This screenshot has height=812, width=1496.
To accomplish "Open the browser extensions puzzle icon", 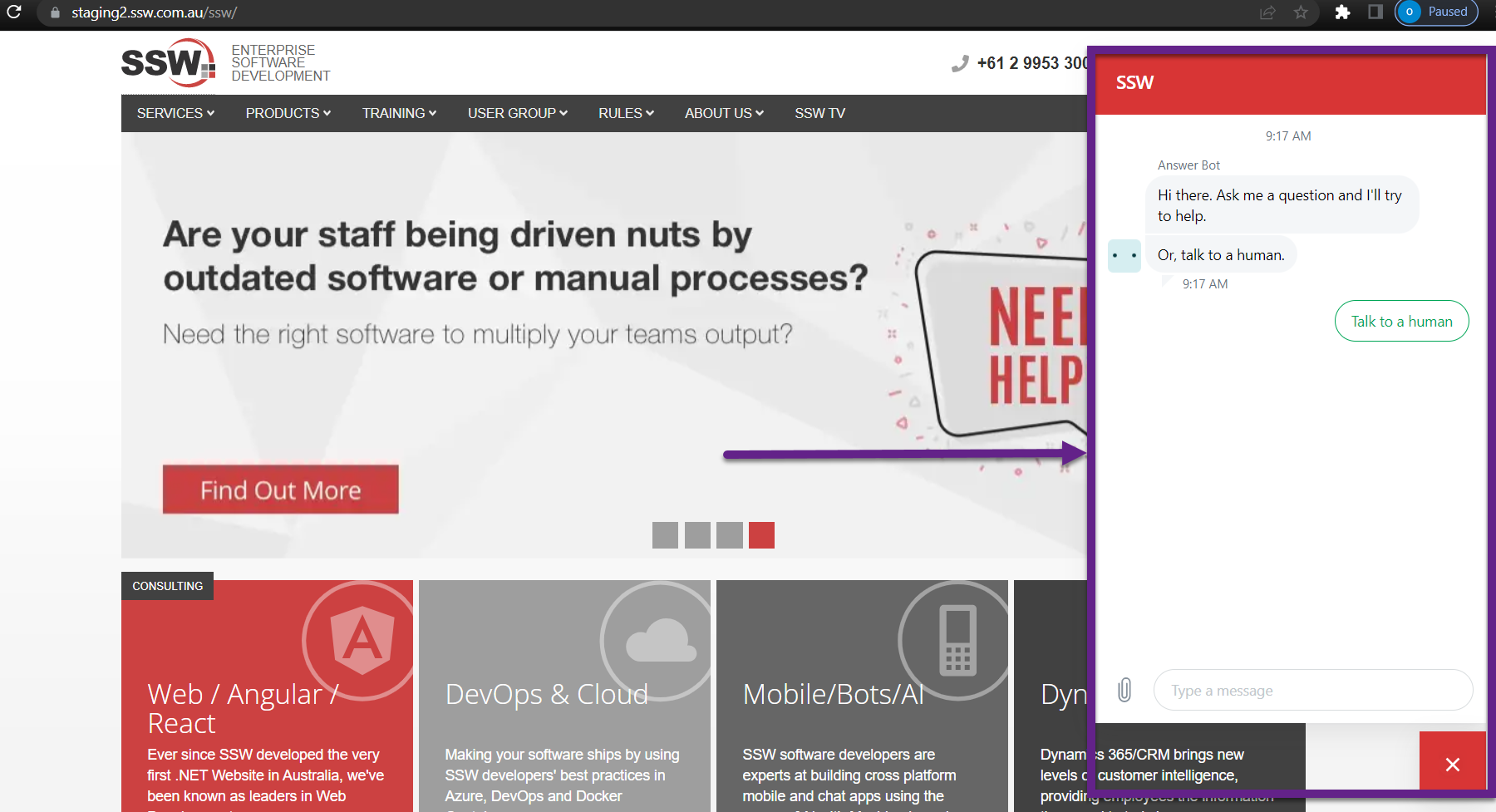I will coord(1342,12).
